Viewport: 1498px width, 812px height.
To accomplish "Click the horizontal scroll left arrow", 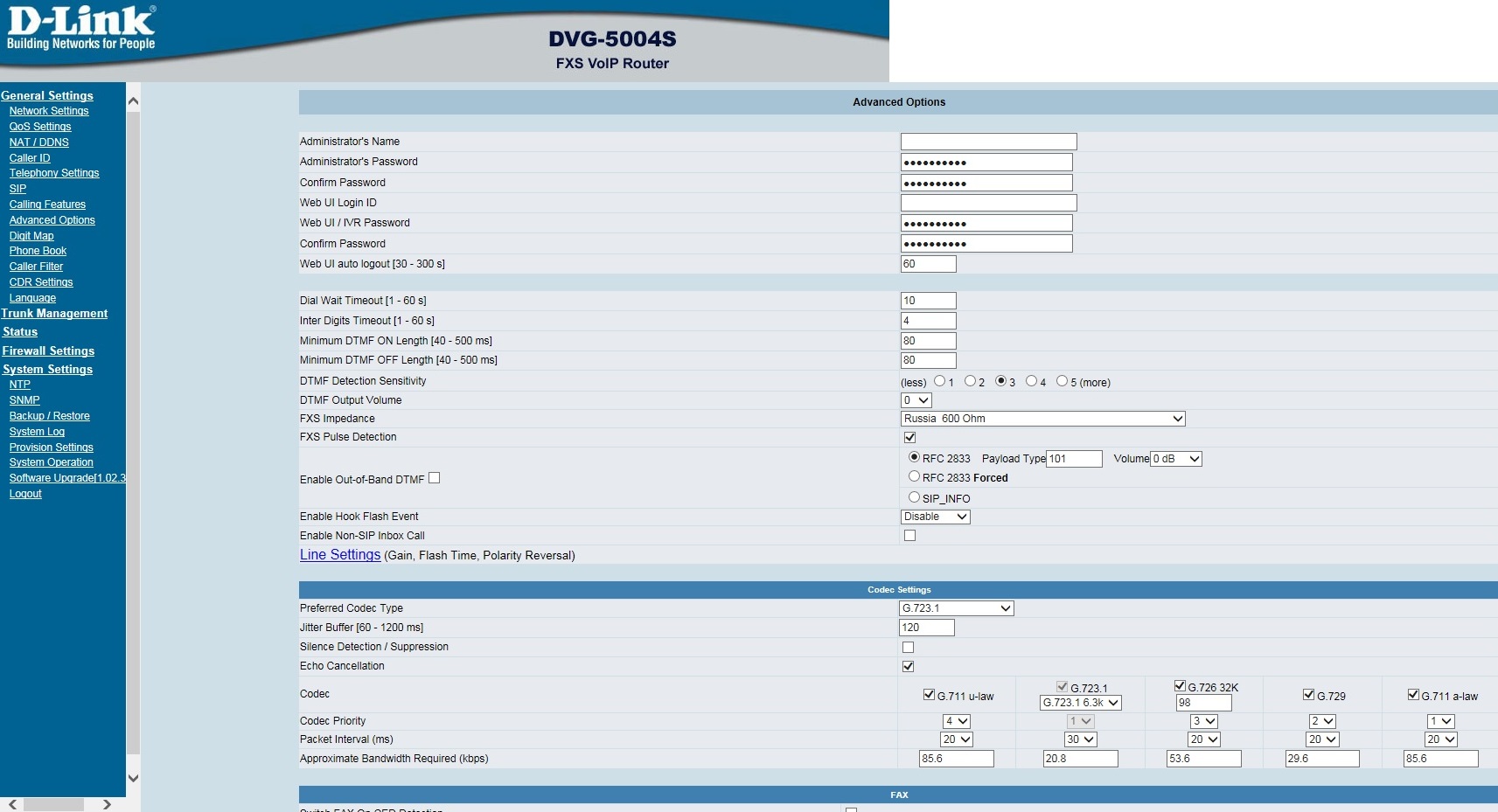I will [12, 804].
